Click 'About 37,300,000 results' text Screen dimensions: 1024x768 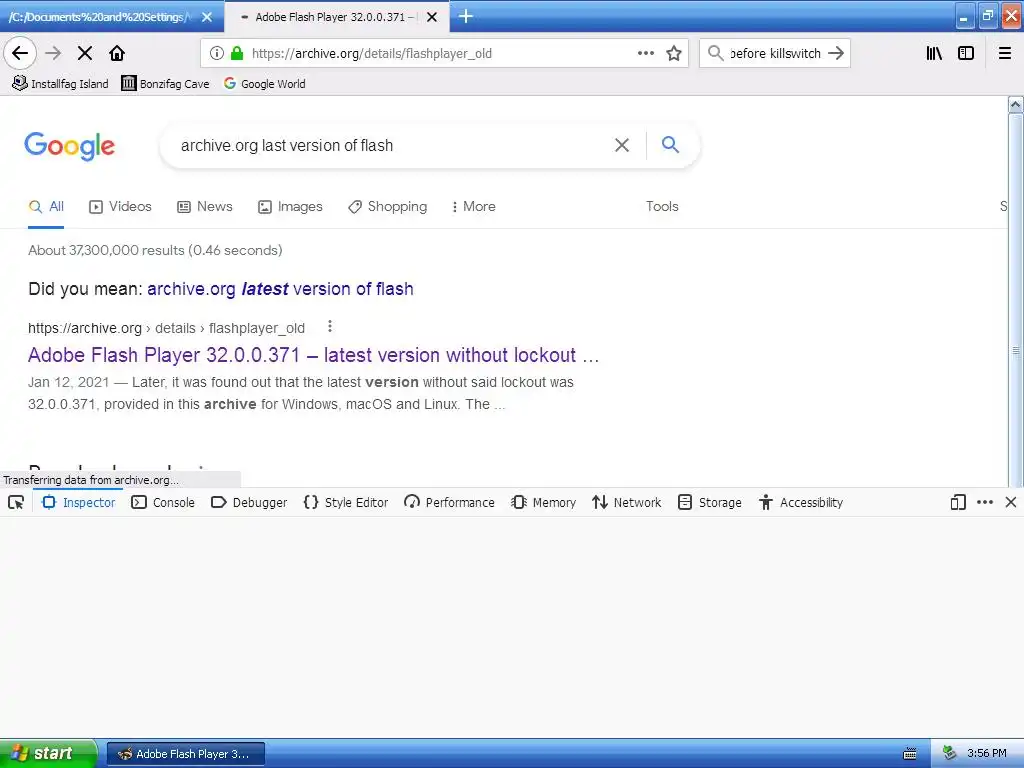pyautogui.click(x=155, y=250)
